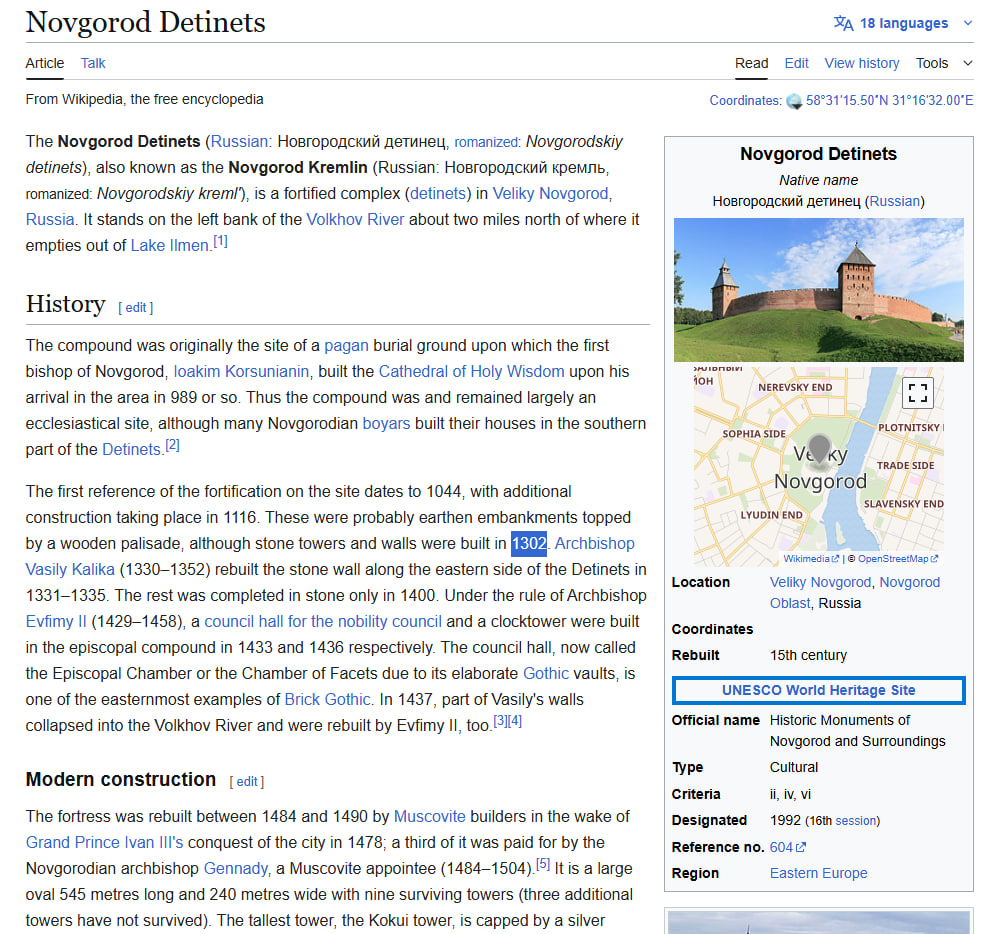Open the Muscovite link
986x934 pixels.
tap(429, 816)
